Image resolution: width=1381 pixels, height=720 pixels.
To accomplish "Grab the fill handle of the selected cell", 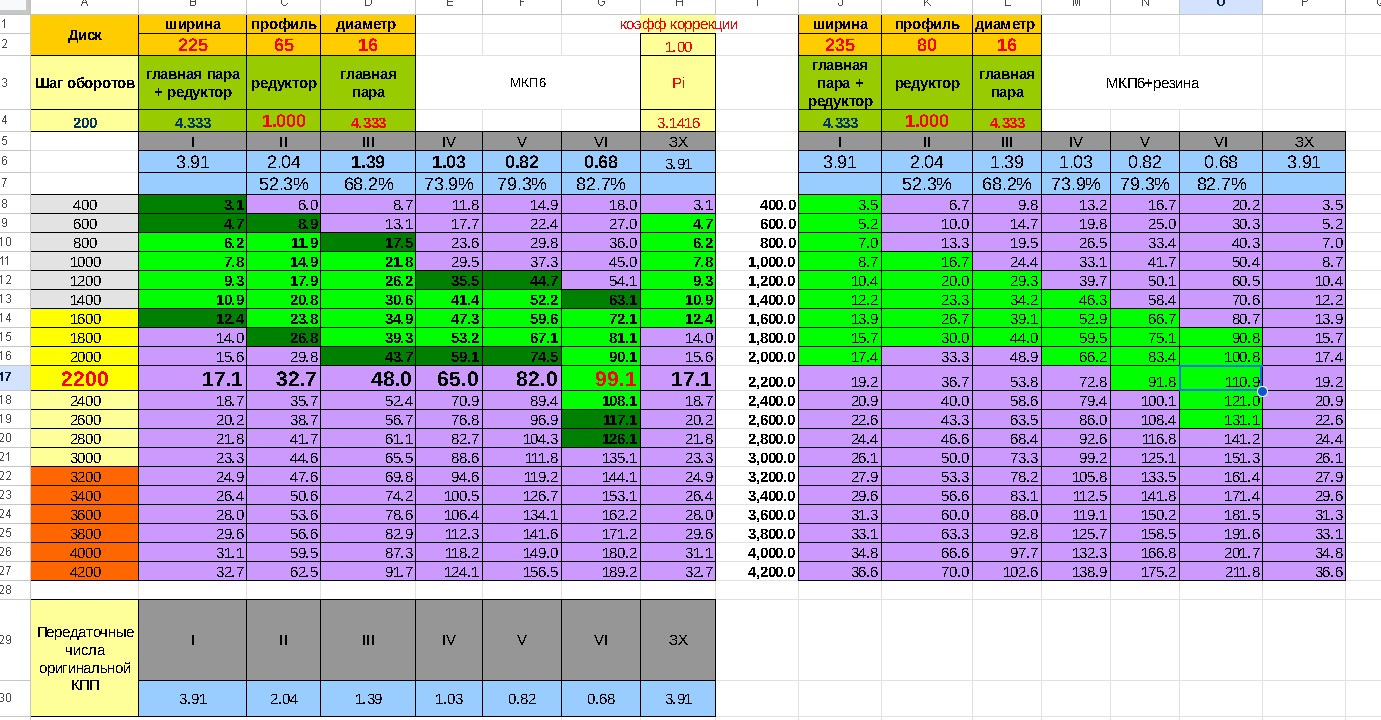I will click(1262, 392).
